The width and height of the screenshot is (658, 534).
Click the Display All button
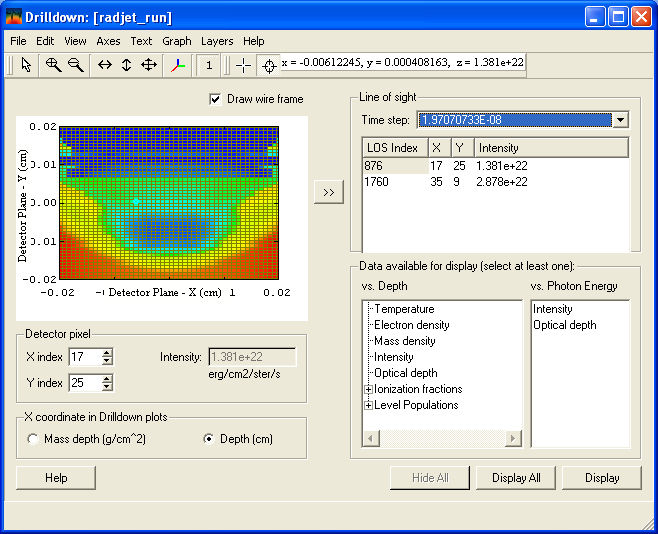pyautogui.click(x=516, y=478)
